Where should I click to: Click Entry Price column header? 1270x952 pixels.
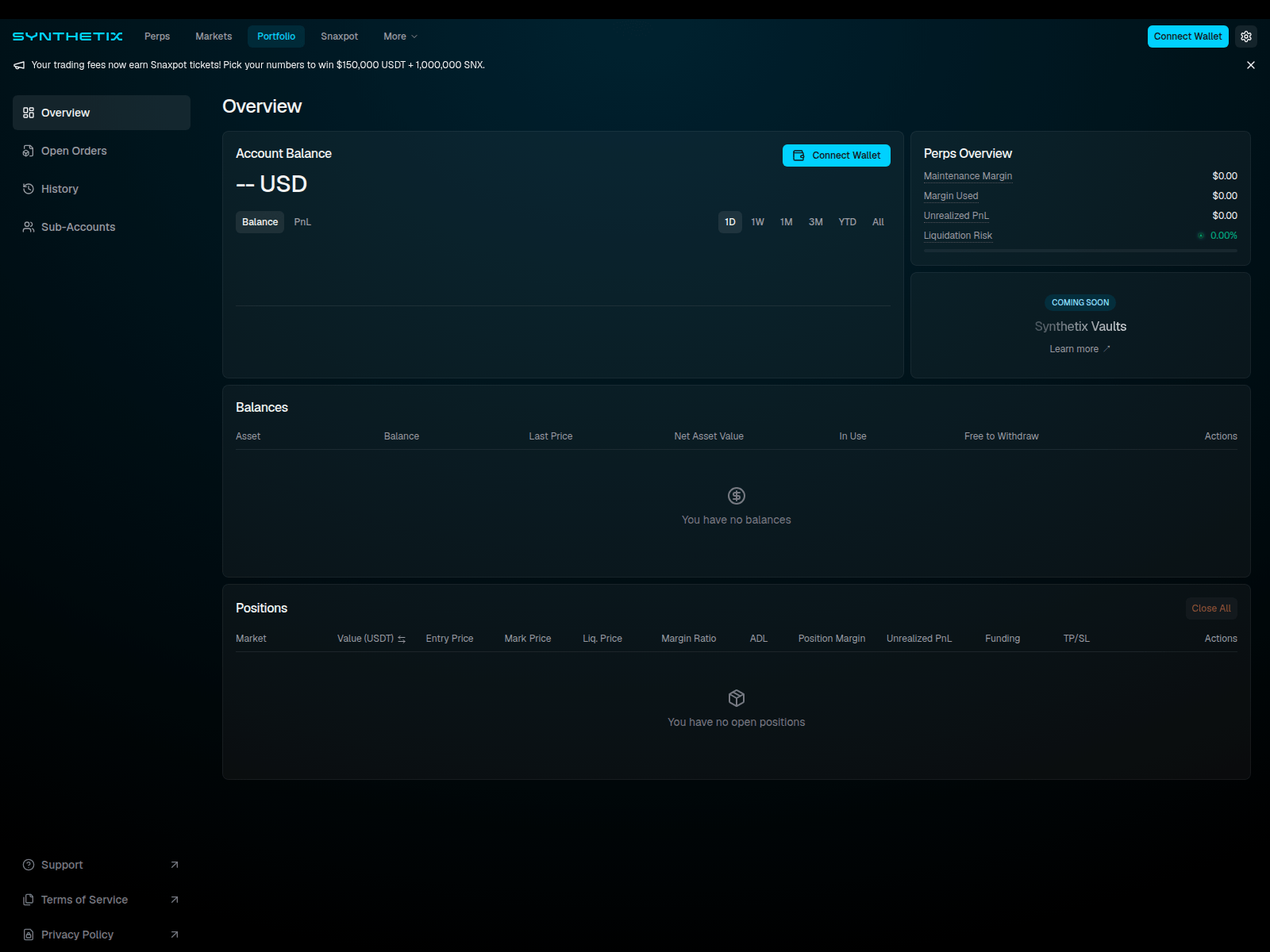point(449,639)
